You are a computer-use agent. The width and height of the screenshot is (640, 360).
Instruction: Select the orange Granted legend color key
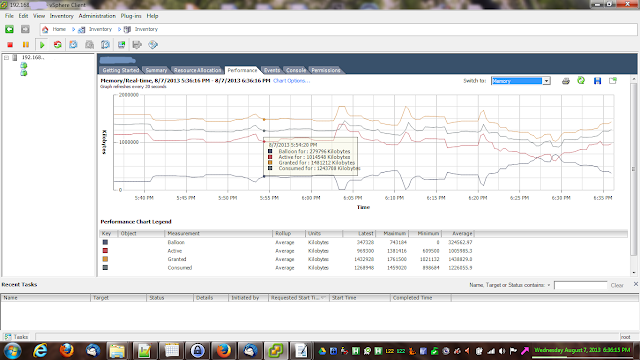pos(105,259)
